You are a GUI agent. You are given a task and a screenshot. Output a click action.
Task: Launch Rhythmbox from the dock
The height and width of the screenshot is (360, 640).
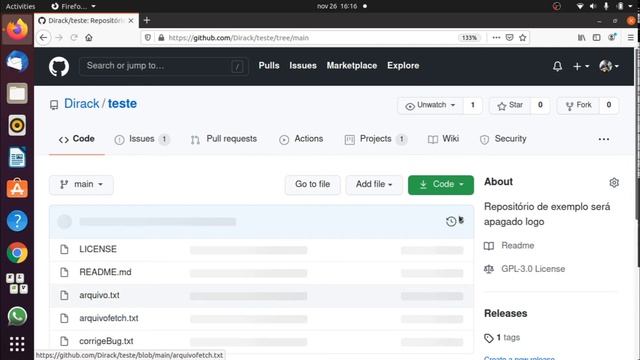17,125
